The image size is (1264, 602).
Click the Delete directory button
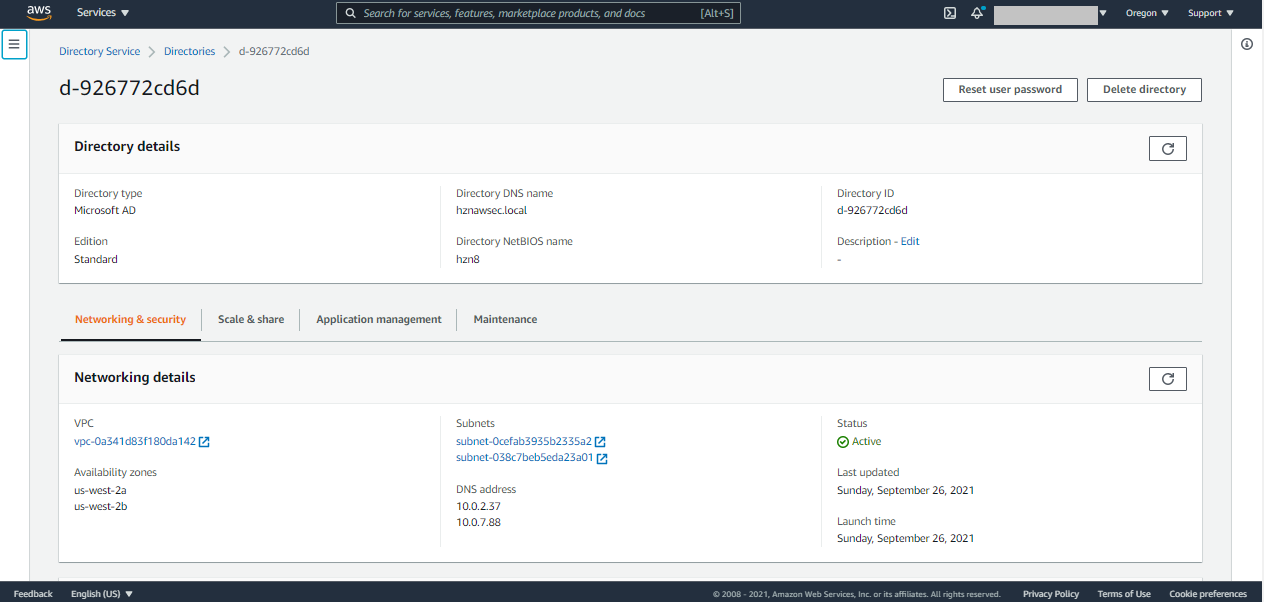coord(1144,89)
